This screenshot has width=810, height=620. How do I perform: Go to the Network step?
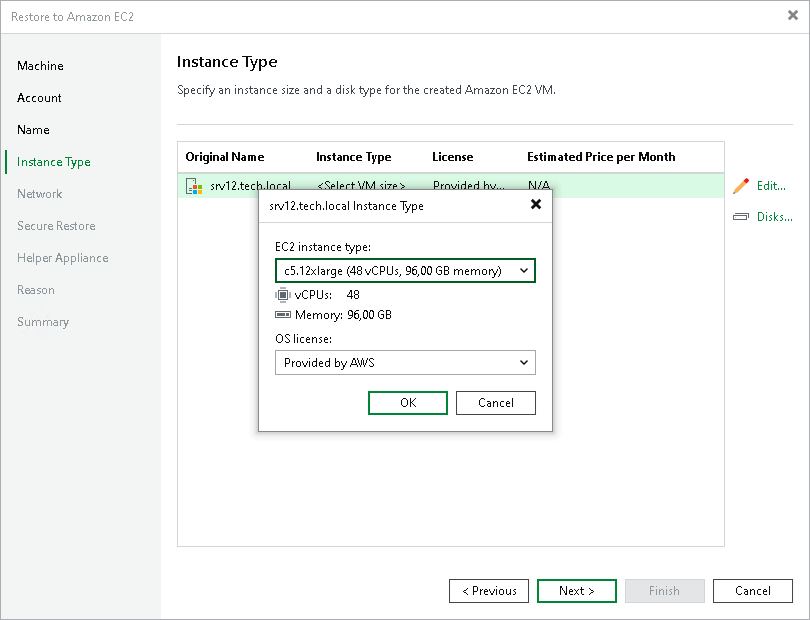(39, 194)
